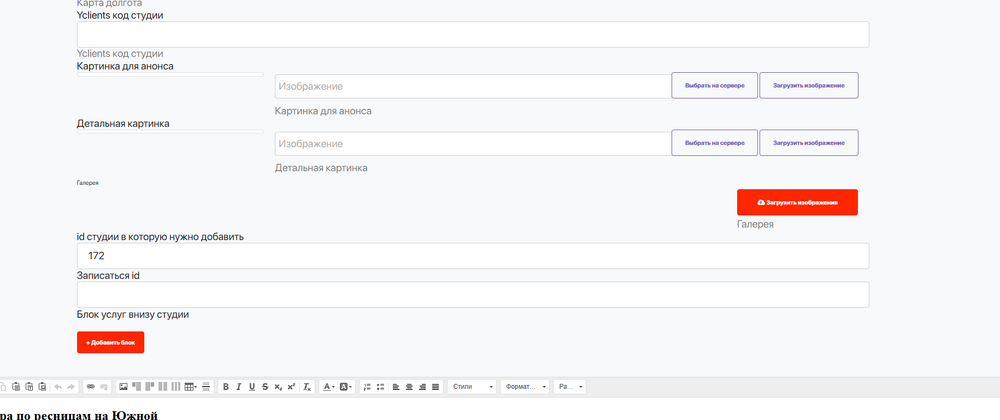Apply strikethrough text formatting
This screenshot has width=1000, height=420.
pos(265,386)
